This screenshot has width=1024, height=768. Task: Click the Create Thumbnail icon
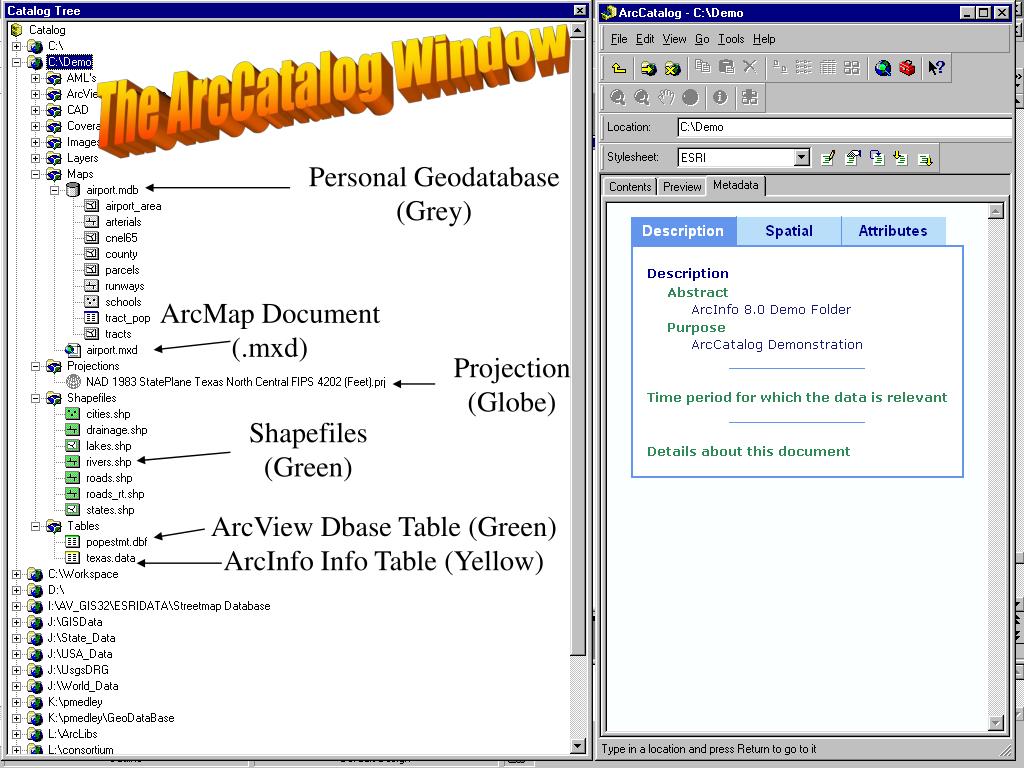coord(750,98)
